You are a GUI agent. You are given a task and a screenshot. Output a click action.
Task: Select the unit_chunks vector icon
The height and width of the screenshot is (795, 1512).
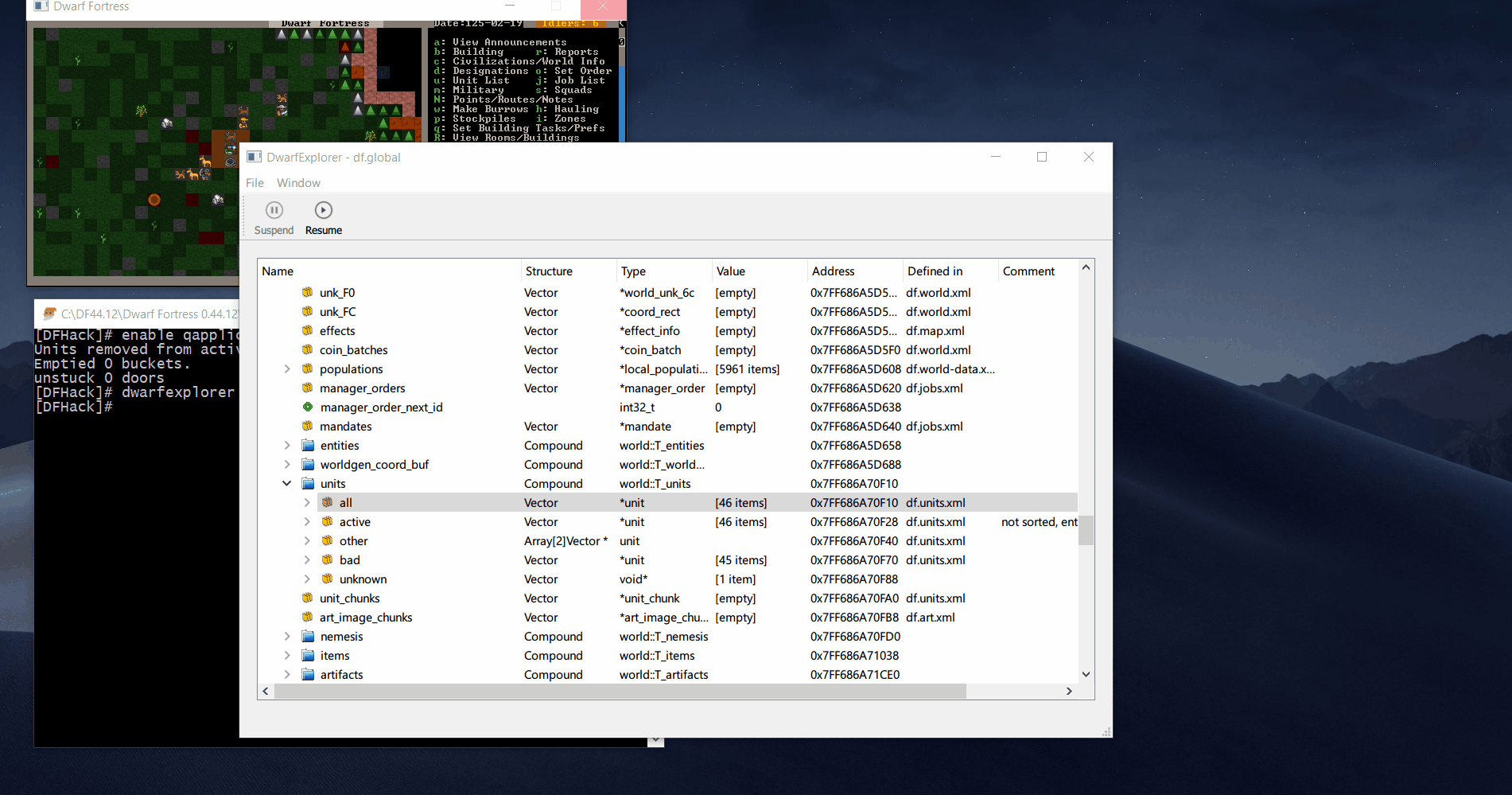[x=308, y=598]
